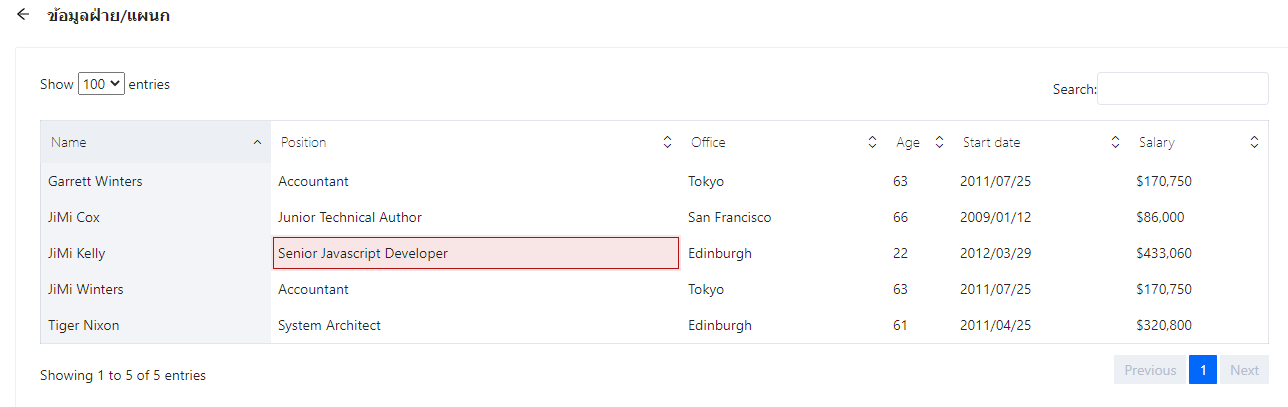1288x407 pixels.
Task: Click the Garrett Winters name cell
Action: click(95, 182)
